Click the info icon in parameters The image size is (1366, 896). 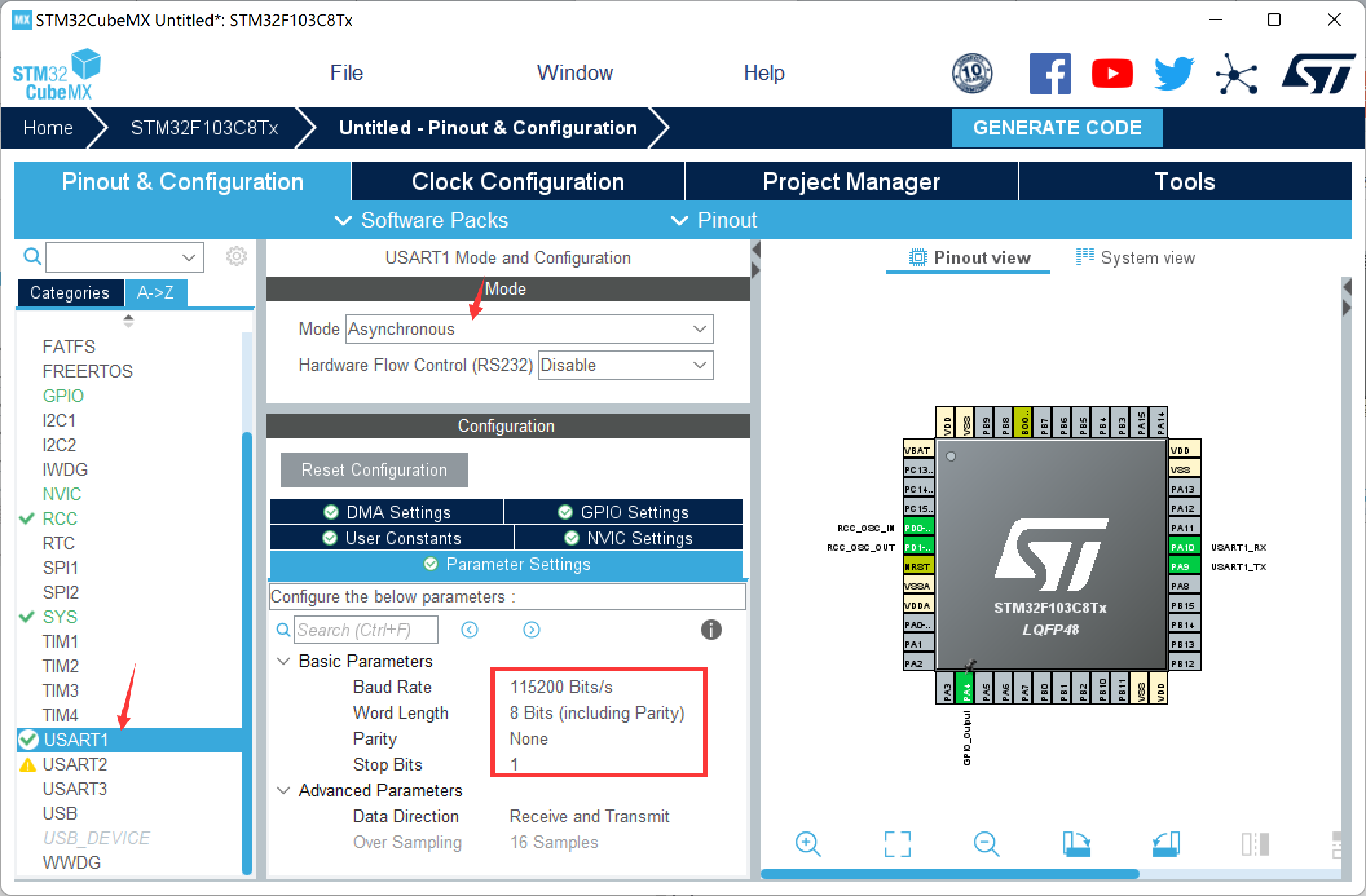click(x=711, y=630)
